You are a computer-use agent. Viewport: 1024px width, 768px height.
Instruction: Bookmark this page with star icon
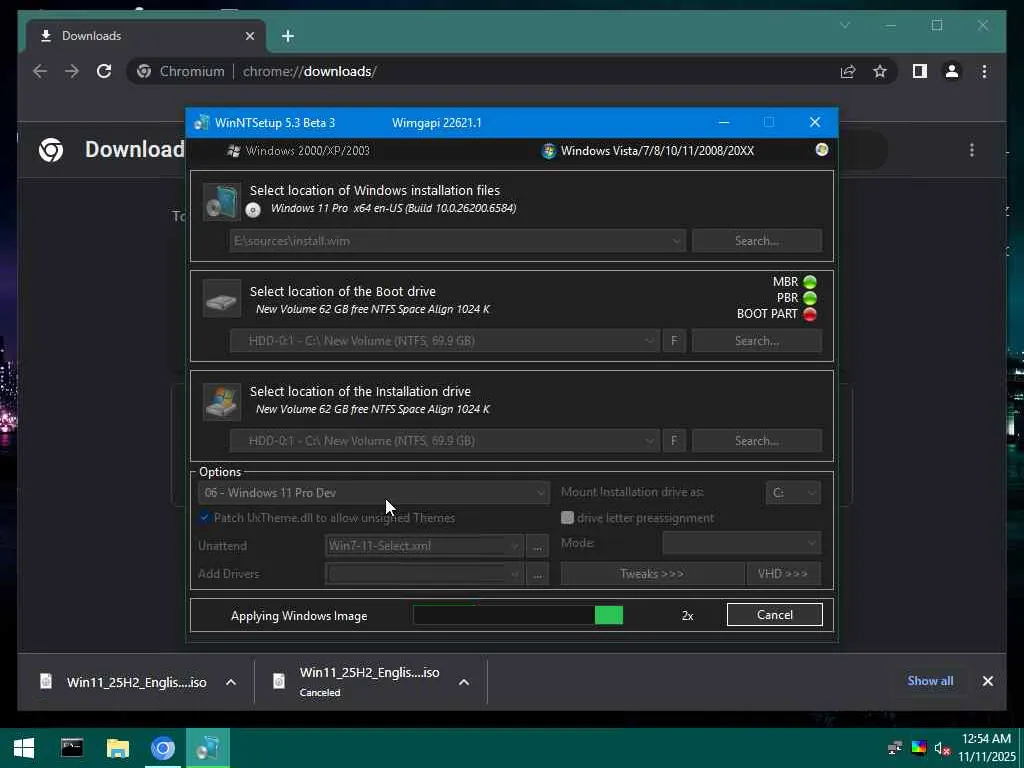coord(880,71)
